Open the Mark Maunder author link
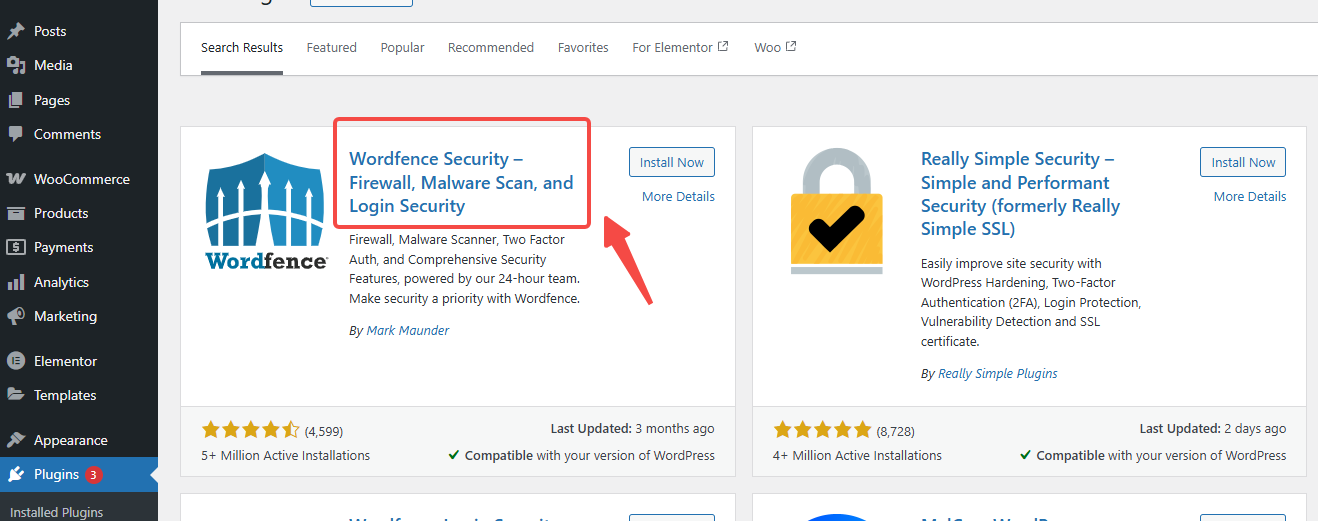Image resolution: width=1318 pixels, height=521 pixels. click(407, 331)
